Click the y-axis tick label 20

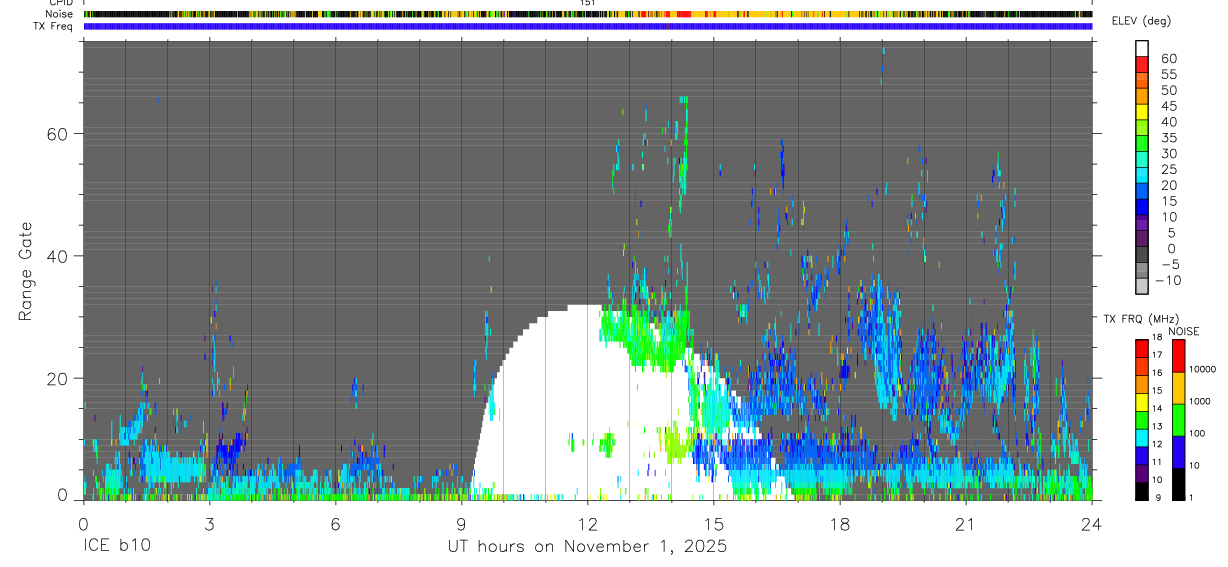(x=59, y=378)
